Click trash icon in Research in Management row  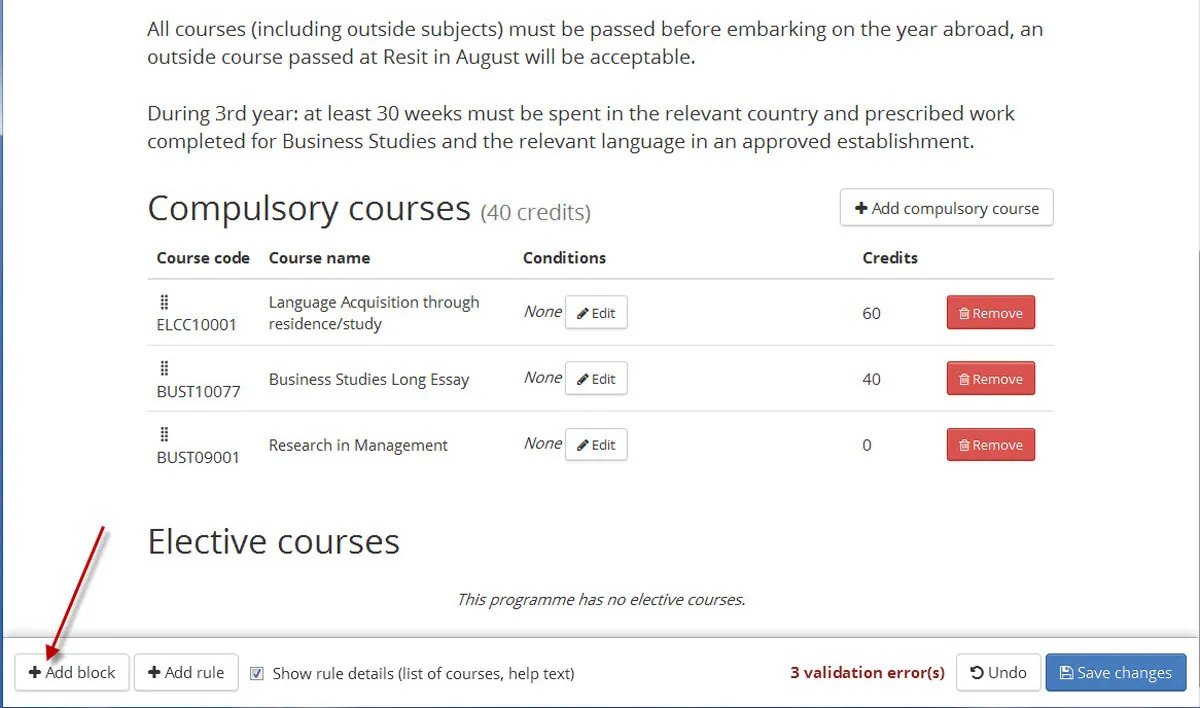(x=964, y=445)
